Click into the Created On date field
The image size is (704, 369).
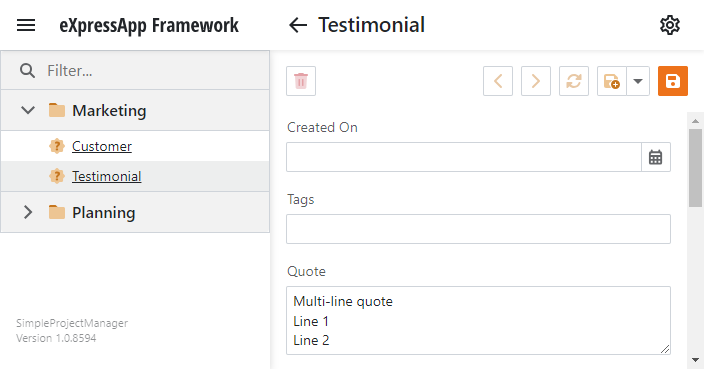[464, 157]
